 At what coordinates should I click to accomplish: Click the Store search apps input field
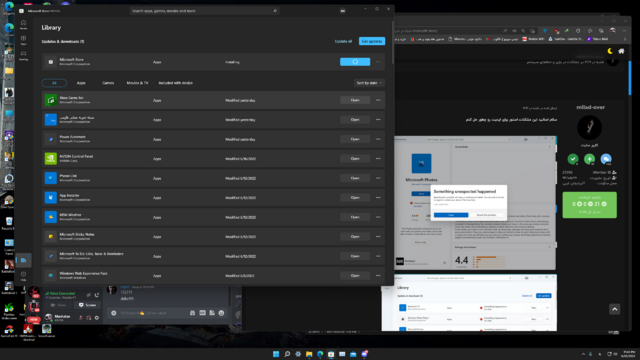click(204, 11)
